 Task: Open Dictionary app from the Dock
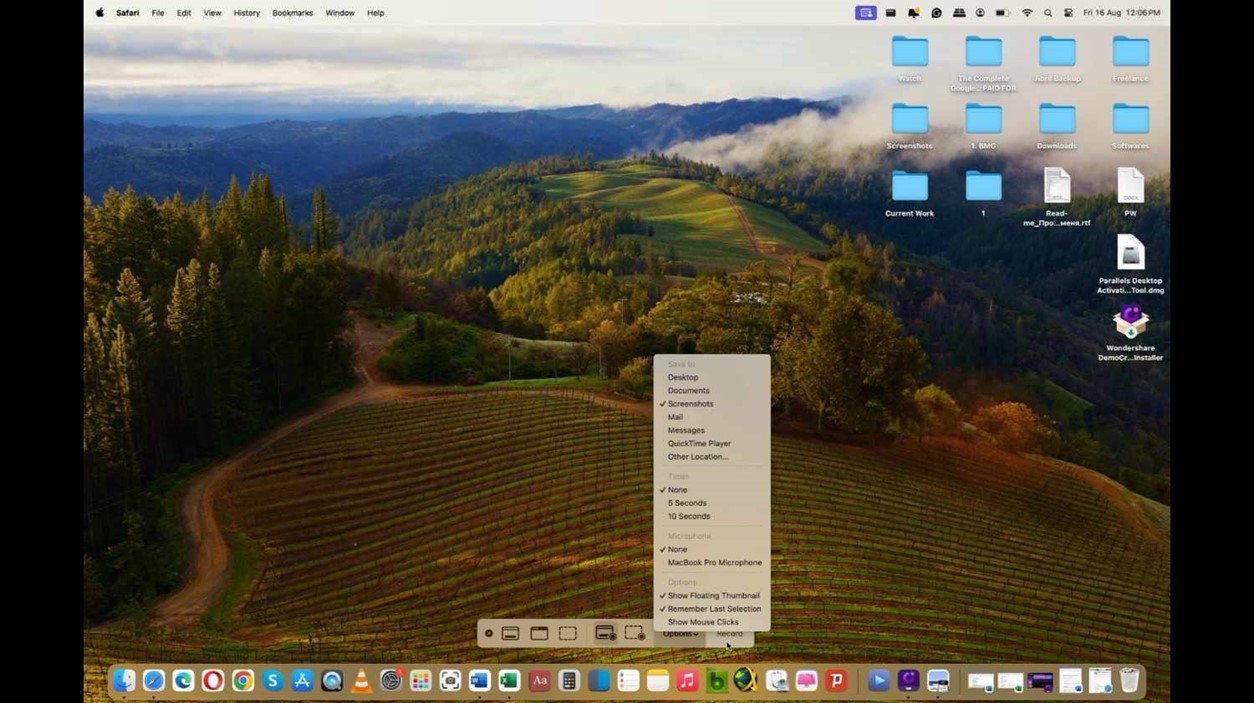[x=540, y=681]
